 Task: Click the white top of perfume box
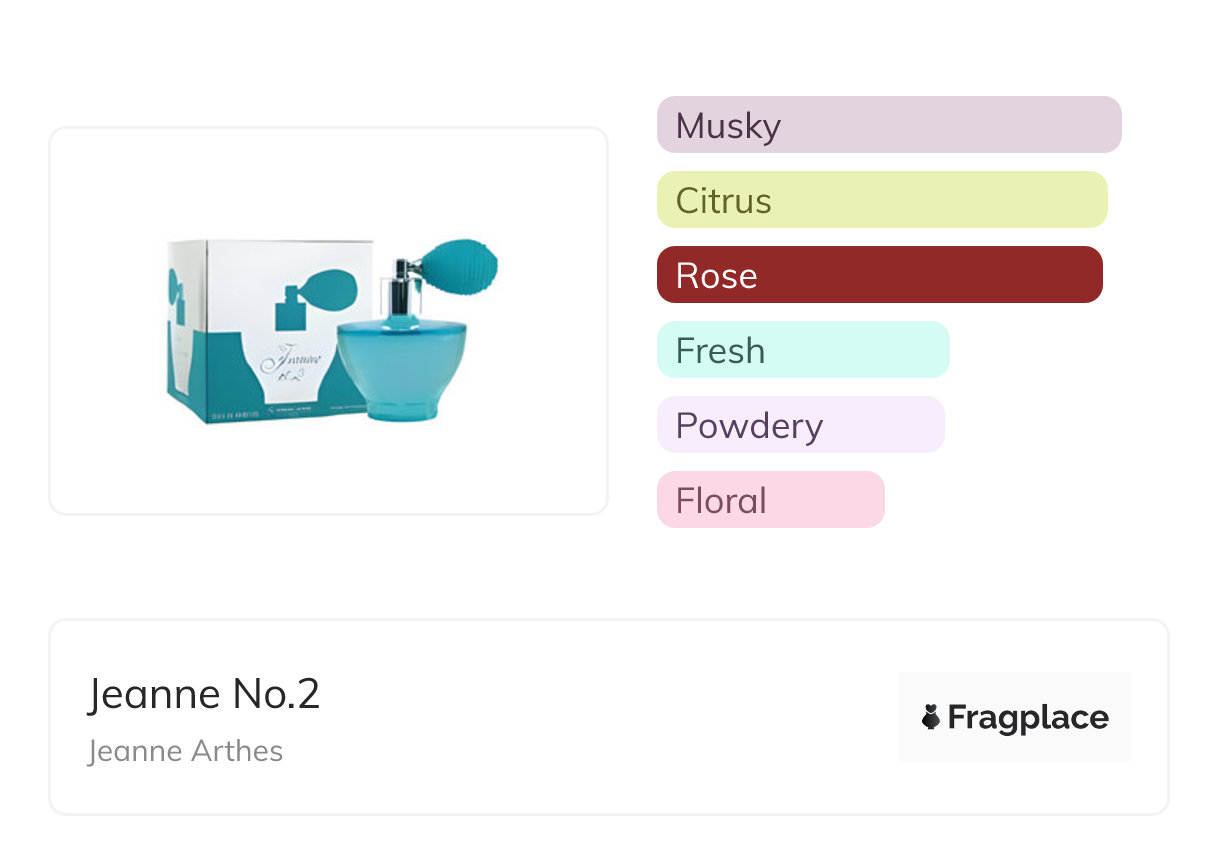[x=270, y=252]
